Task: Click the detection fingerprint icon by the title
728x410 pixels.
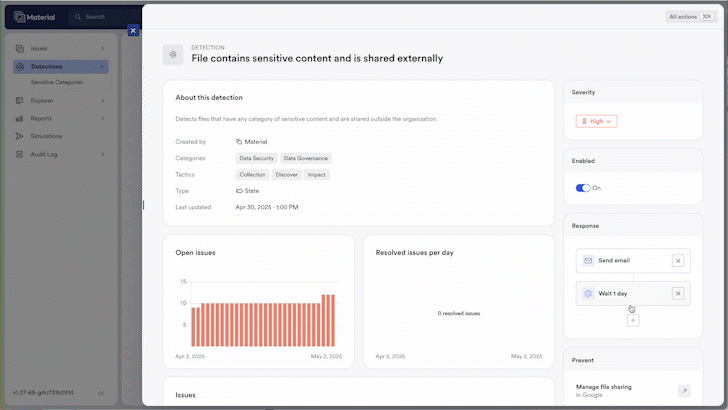Action: click(x=173, y=54)
